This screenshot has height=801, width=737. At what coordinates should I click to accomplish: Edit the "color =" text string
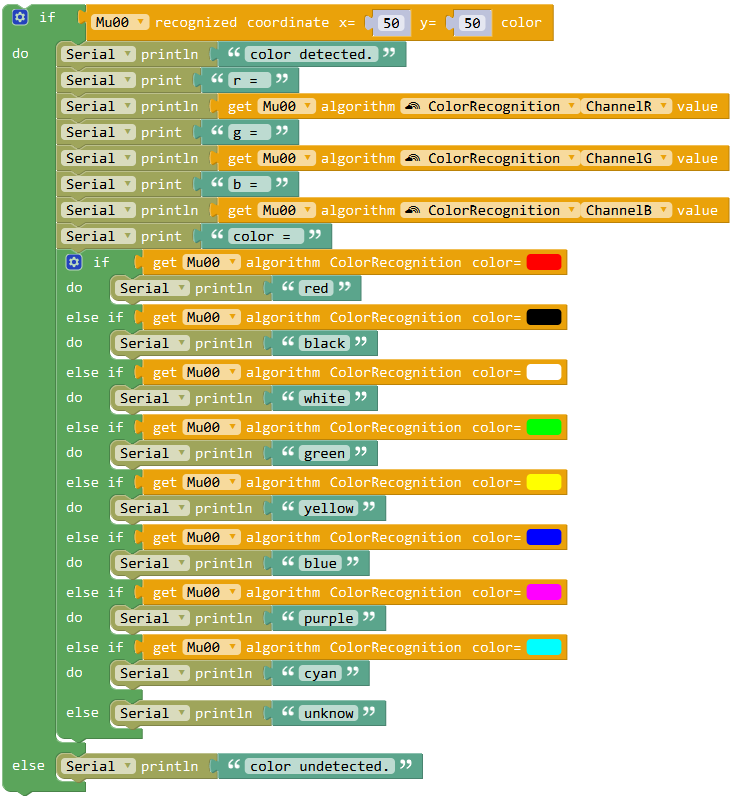[x=266, y=237]
